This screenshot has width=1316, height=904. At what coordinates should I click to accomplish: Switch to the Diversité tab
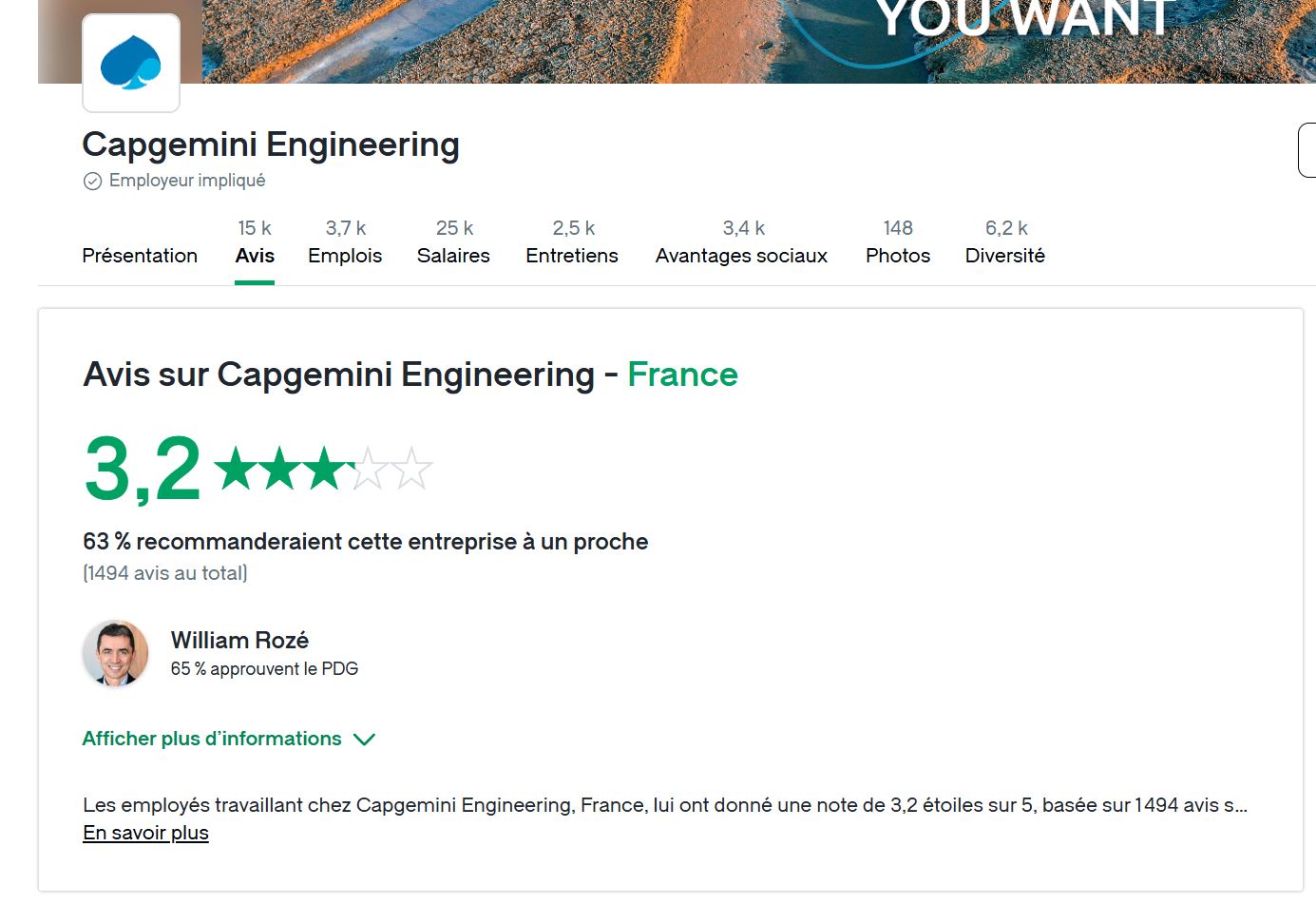[1005, 254]
